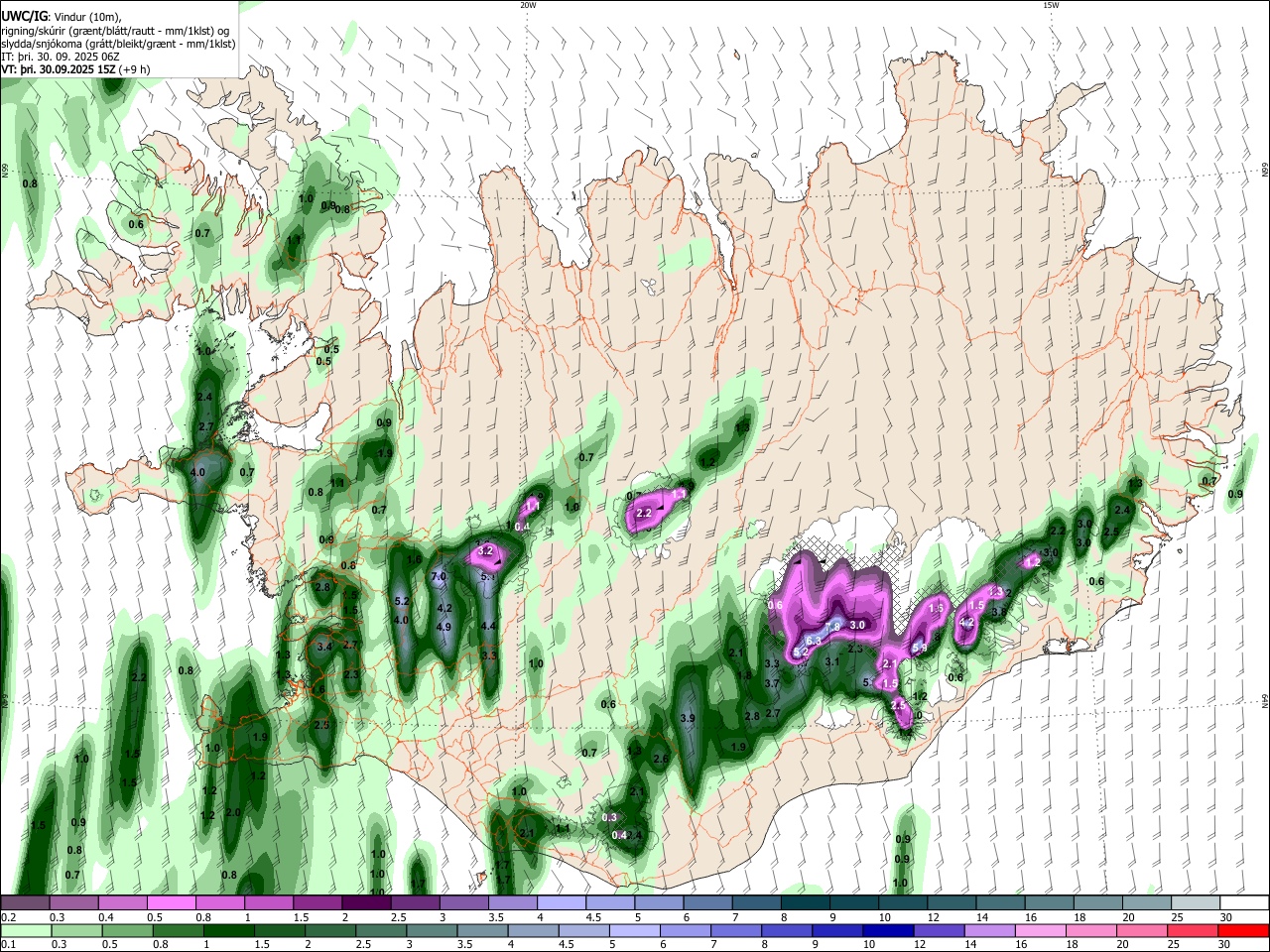
Task: Click the 3.2 snowfall value in pink area
Action: [x=485, y=550]
